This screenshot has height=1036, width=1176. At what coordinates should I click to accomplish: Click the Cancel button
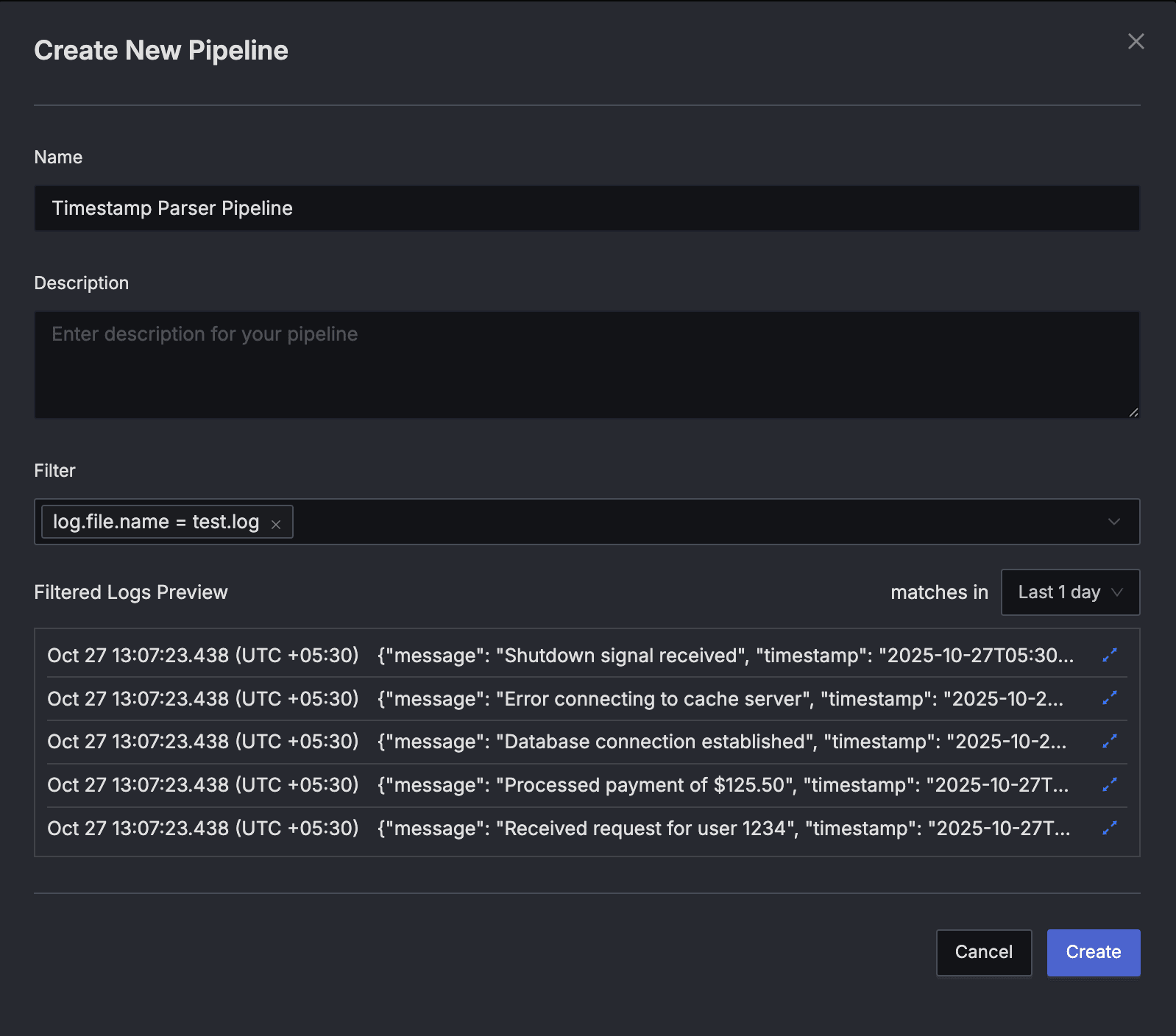coord(984,952)
